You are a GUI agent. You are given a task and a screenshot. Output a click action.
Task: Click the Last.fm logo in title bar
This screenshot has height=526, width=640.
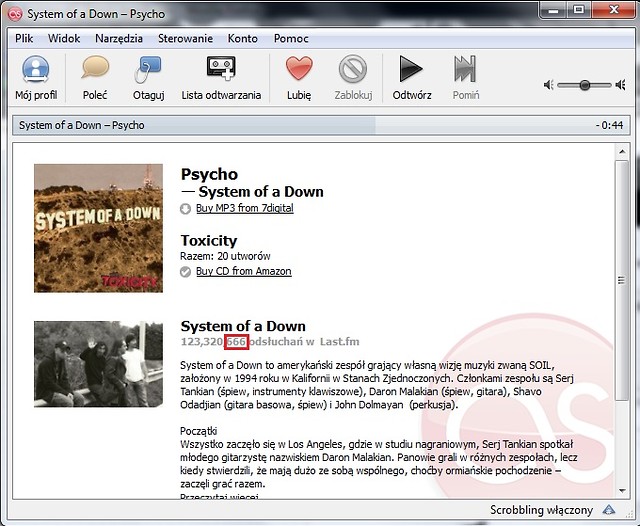click(15, 14)
